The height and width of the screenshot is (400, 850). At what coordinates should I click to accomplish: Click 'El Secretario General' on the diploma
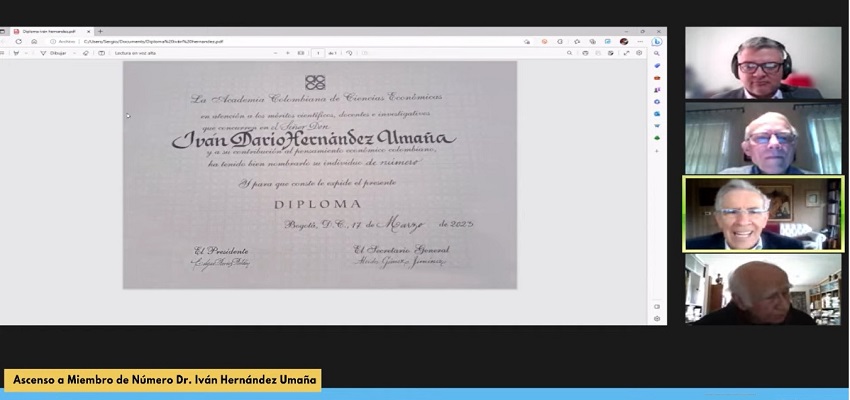(401, 250)
